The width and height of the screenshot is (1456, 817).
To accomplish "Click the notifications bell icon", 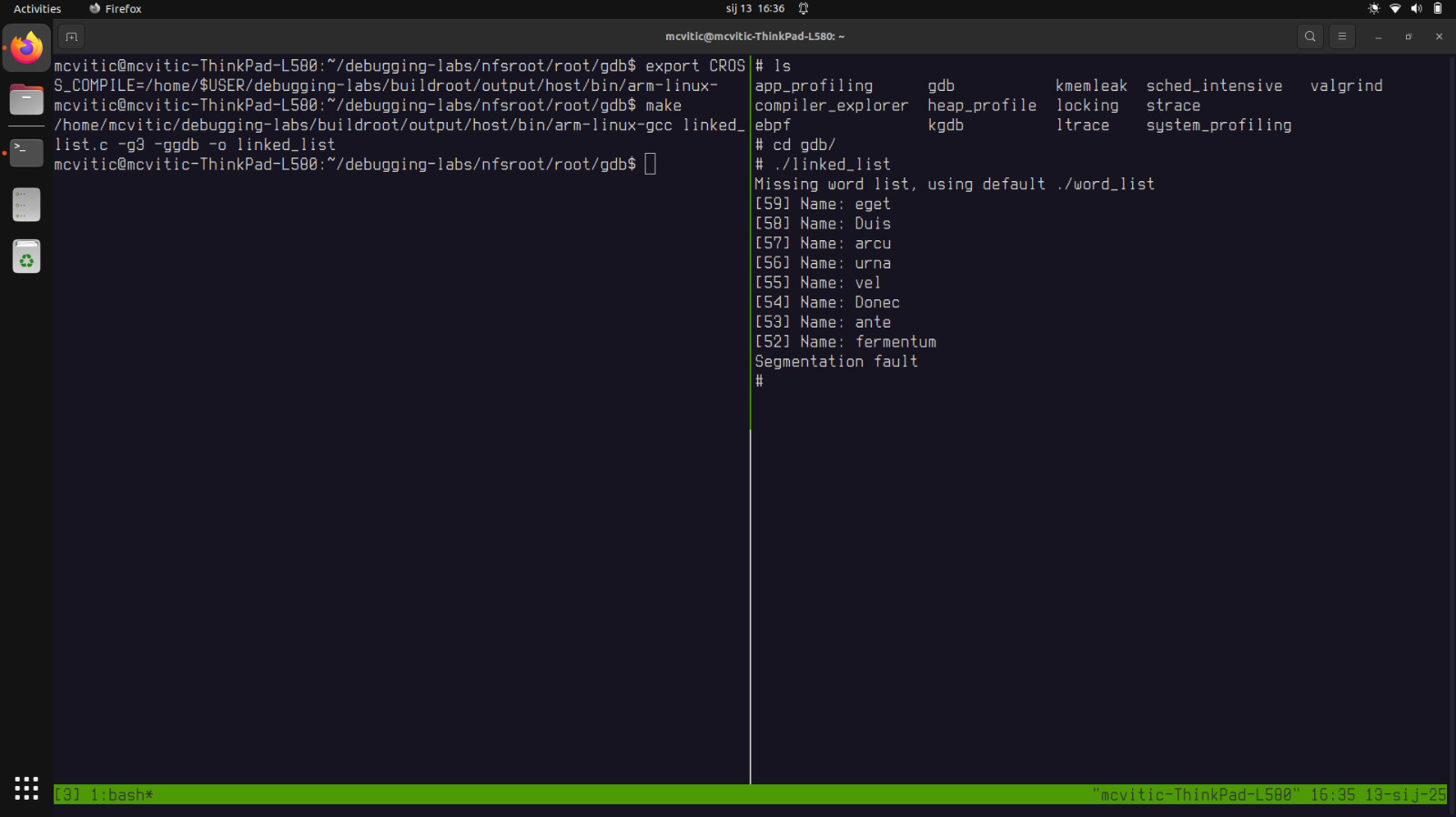I will click(804, 8).
